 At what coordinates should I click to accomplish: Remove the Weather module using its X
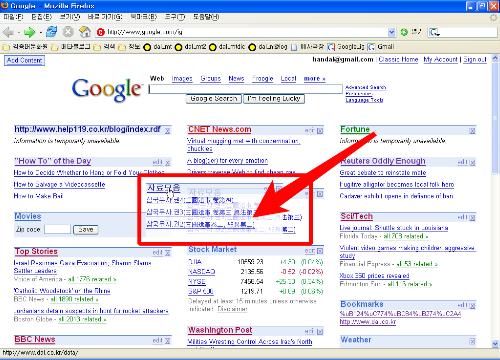[472, 341]
